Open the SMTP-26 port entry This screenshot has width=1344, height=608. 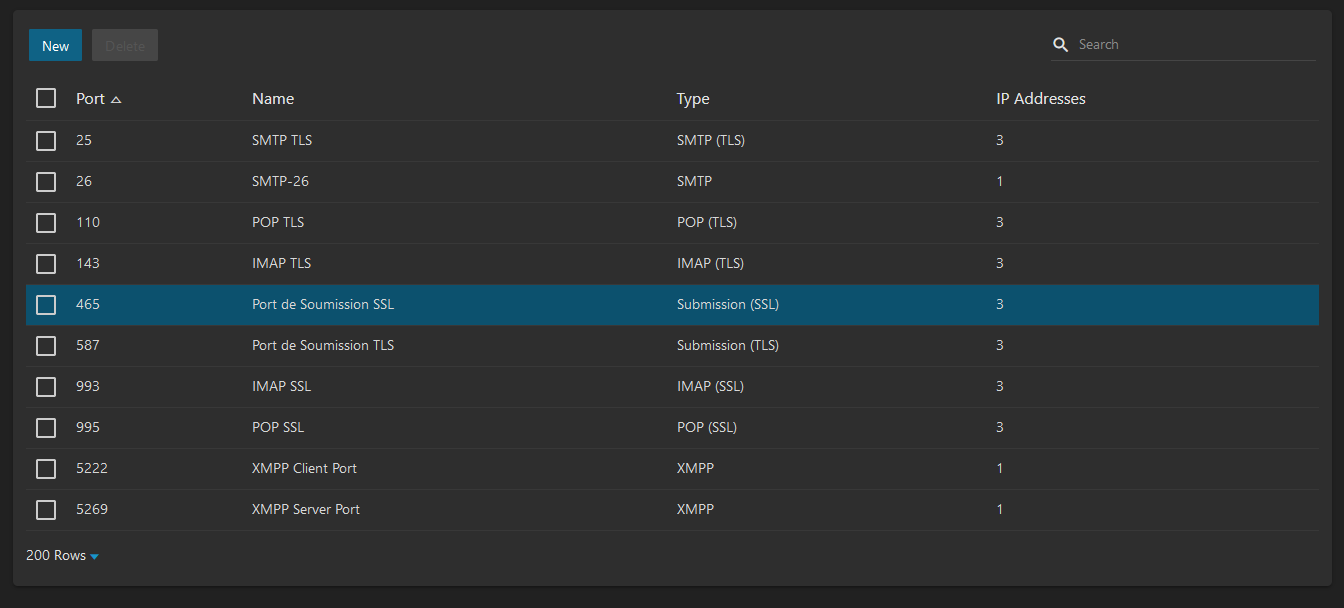[281, 182]
